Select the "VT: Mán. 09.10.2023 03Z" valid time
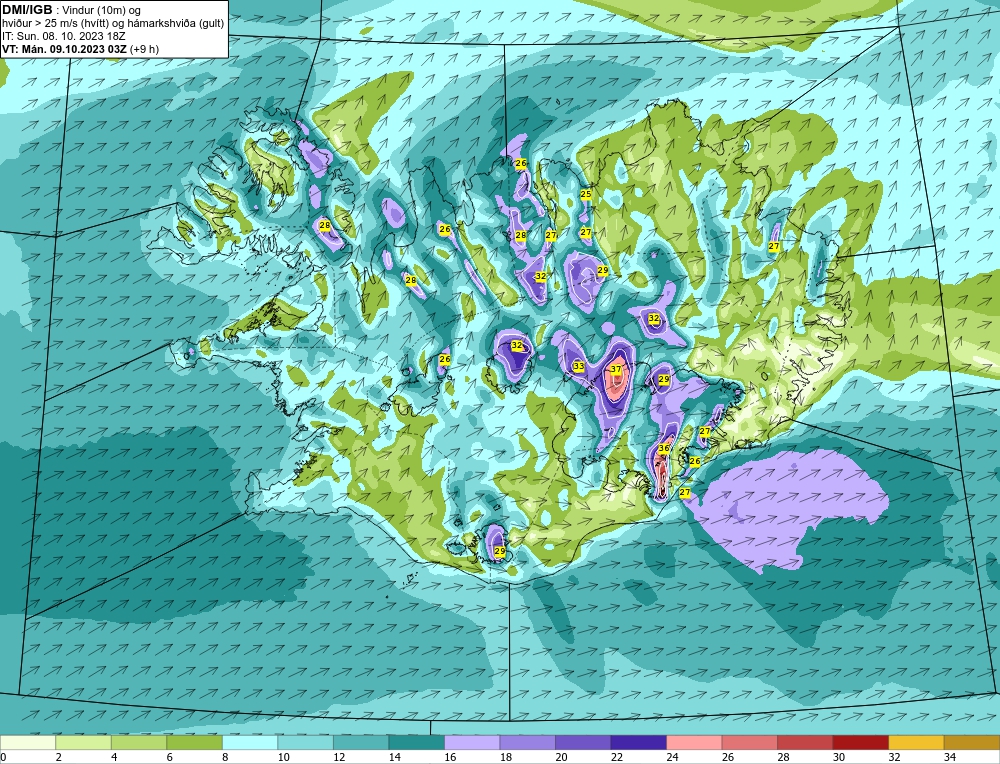This screenshot has width=1000, height=764. tap(64, 48)
